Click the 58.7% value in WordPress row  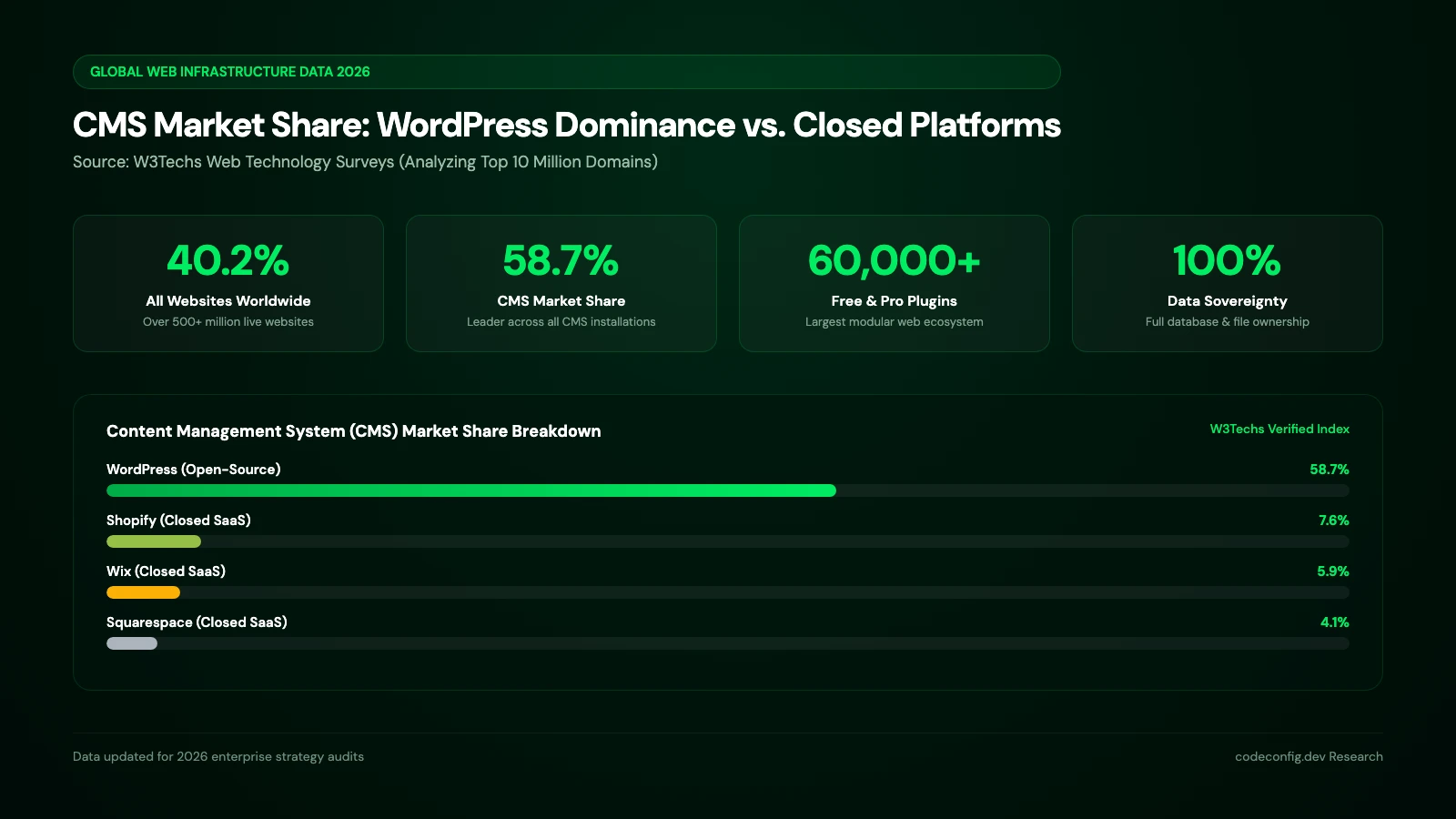pyautogui.click(x=1330, y=470)
